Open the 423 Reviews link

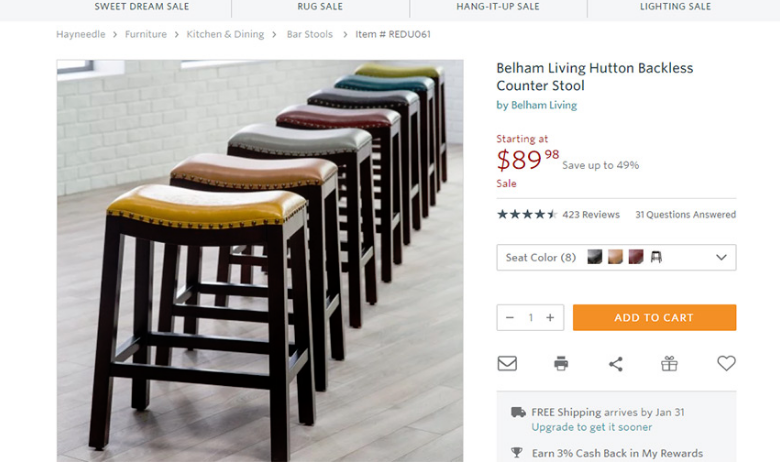[591, 215]
